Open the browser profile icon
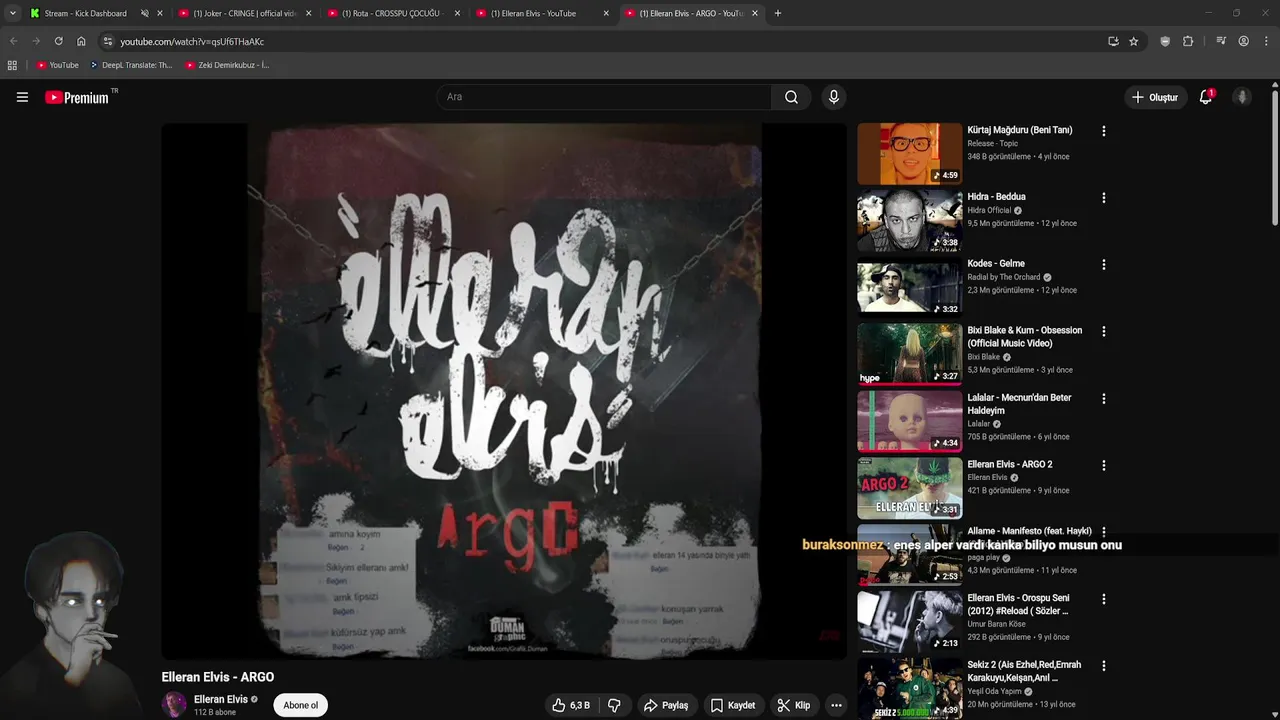Screen dimensions: 1280x720 (1243, 41)
